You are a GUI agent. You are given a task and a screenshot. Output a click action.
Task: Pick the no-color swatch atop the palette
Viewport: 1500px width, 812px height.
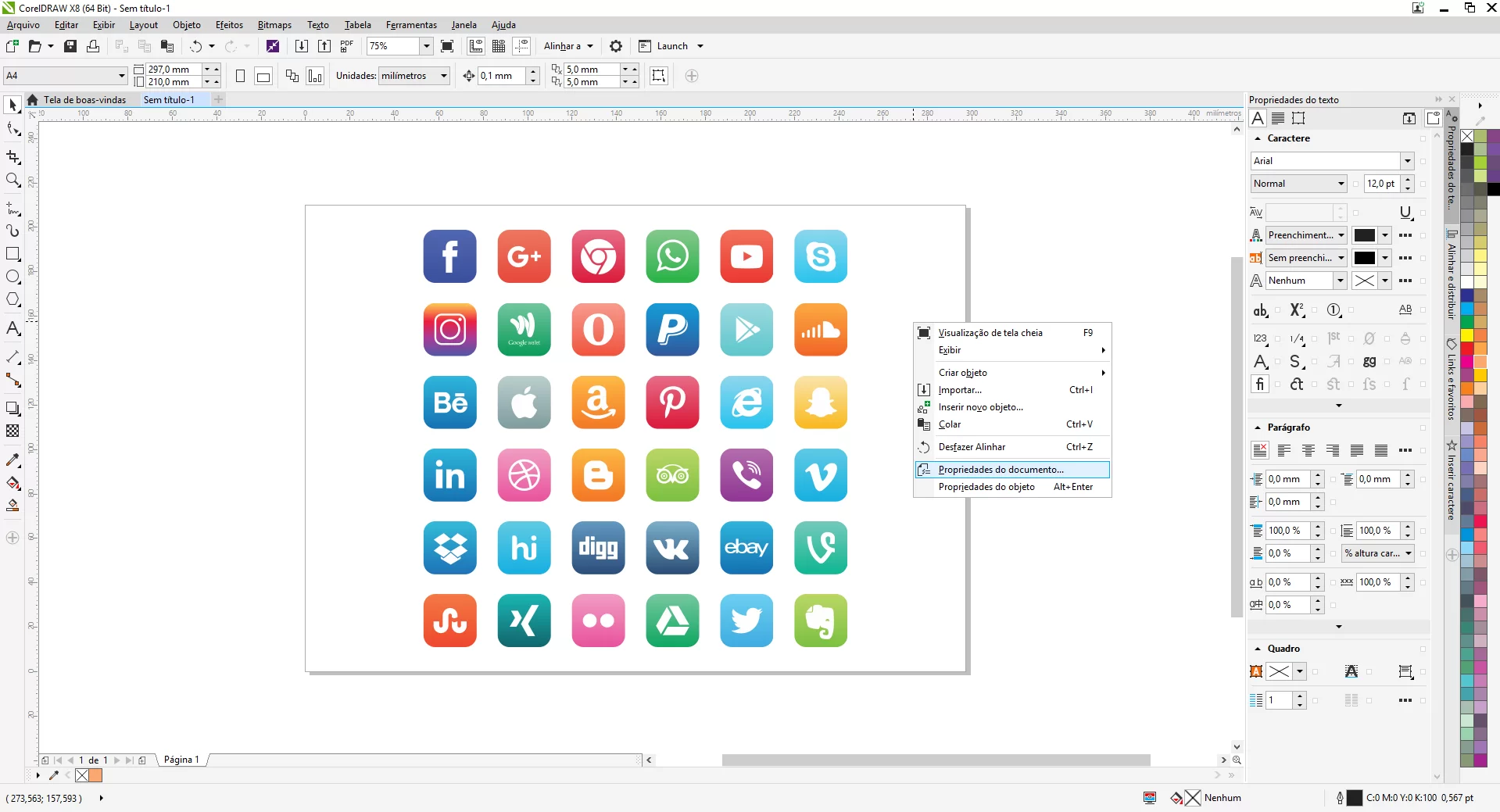(x=1467, y=136)
